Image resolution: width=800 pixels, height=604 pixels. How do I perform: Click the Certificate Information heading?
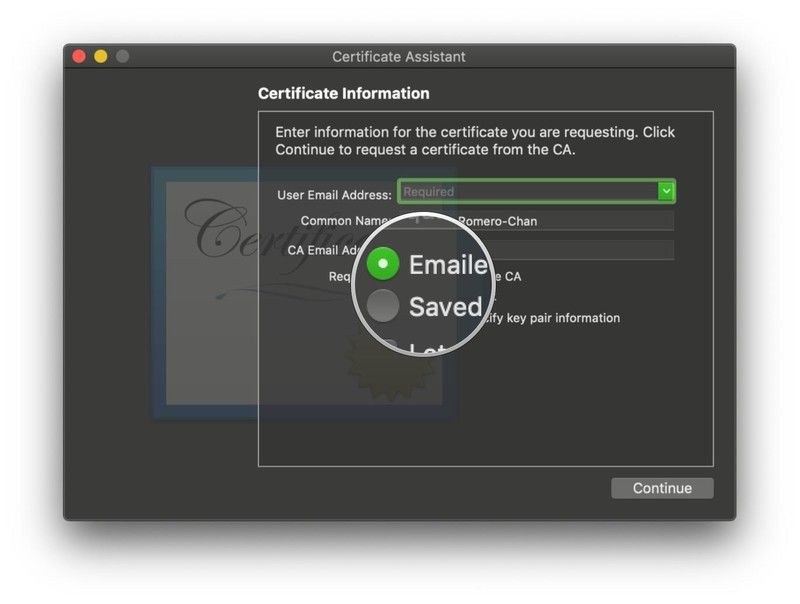343,93
